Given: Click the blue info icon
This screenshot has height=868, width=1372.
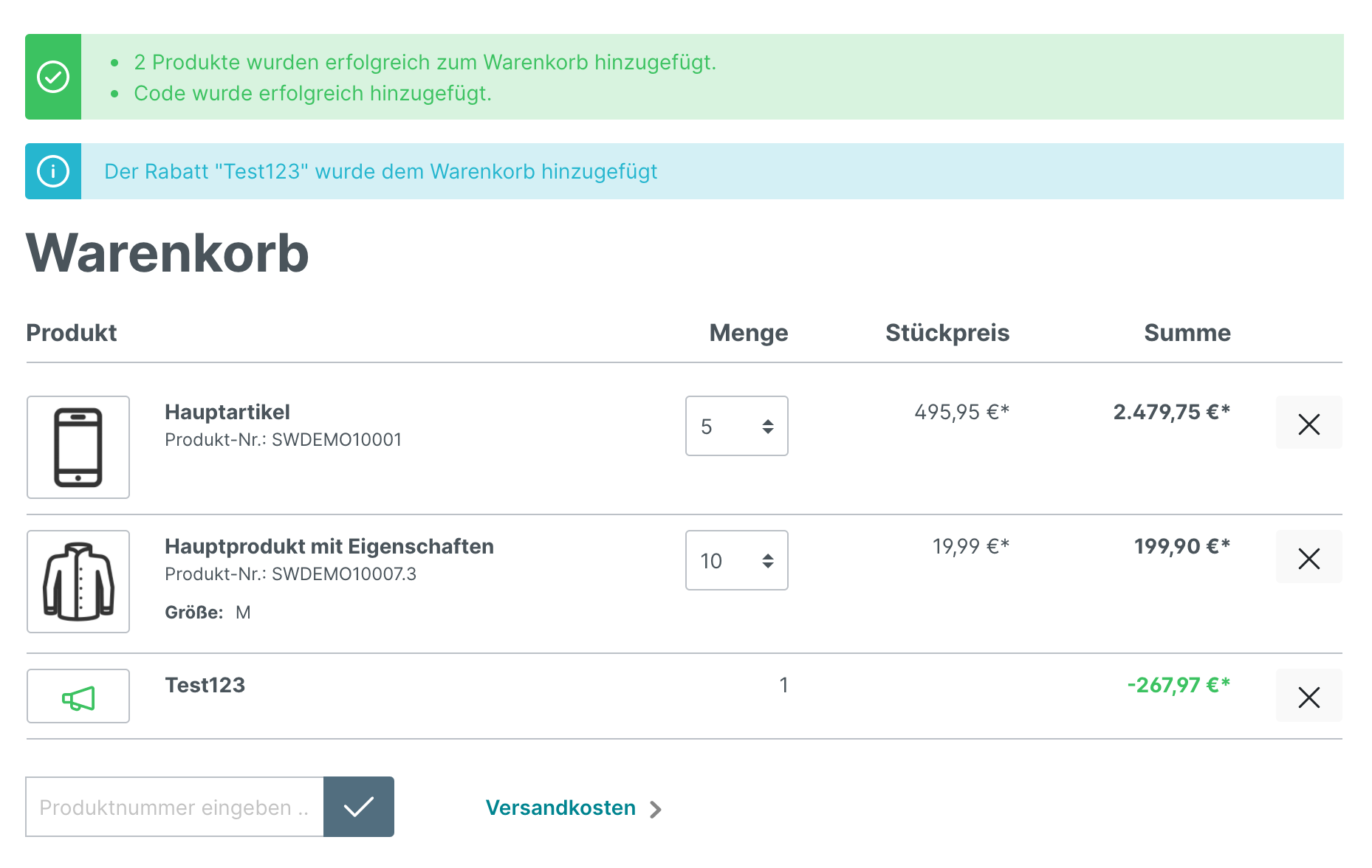Looking at the screenshot, I should [53, 171].
